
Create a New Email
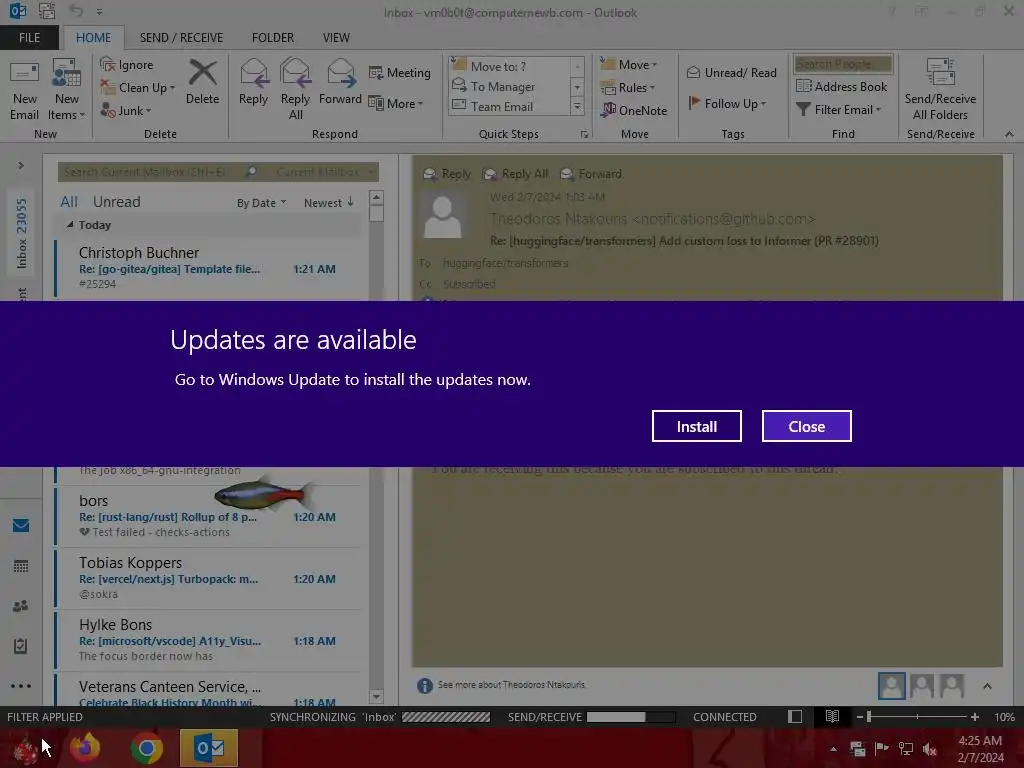[x=24, y=91]
